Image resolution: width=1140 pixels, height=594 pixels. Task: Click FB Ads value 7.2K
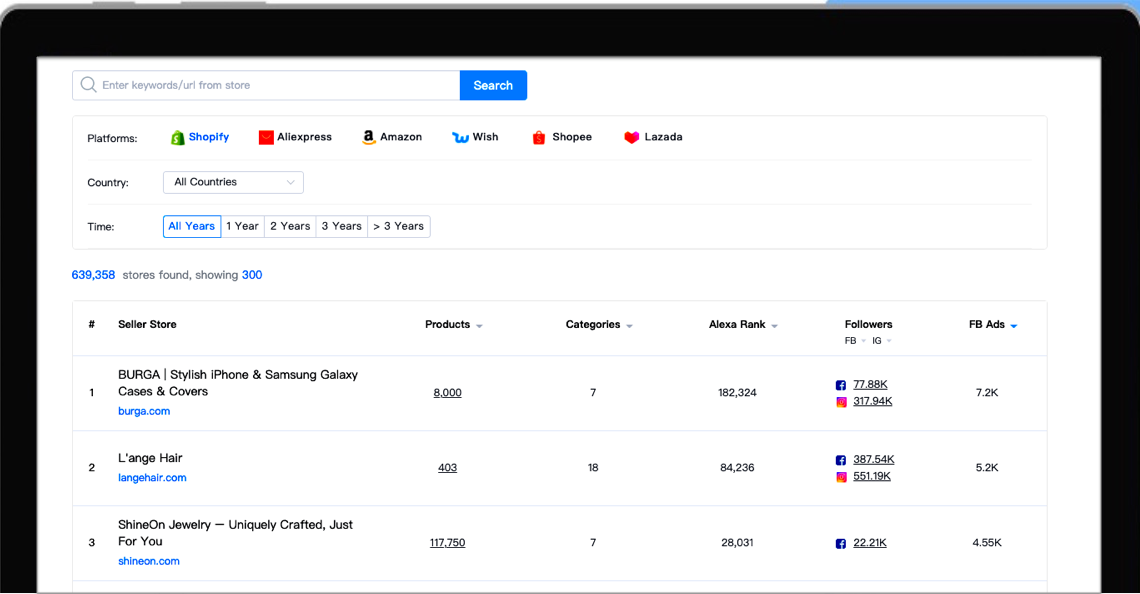(987, 393)
